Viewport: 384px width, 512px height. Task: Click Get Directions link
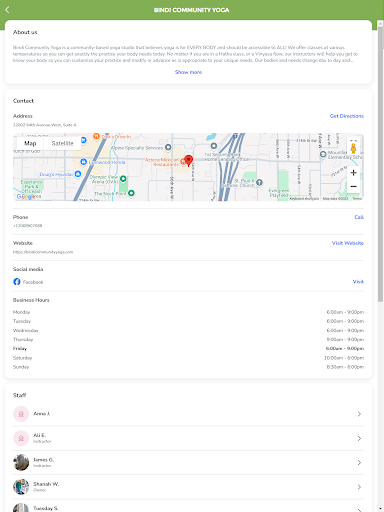click(x=347, y=116)
